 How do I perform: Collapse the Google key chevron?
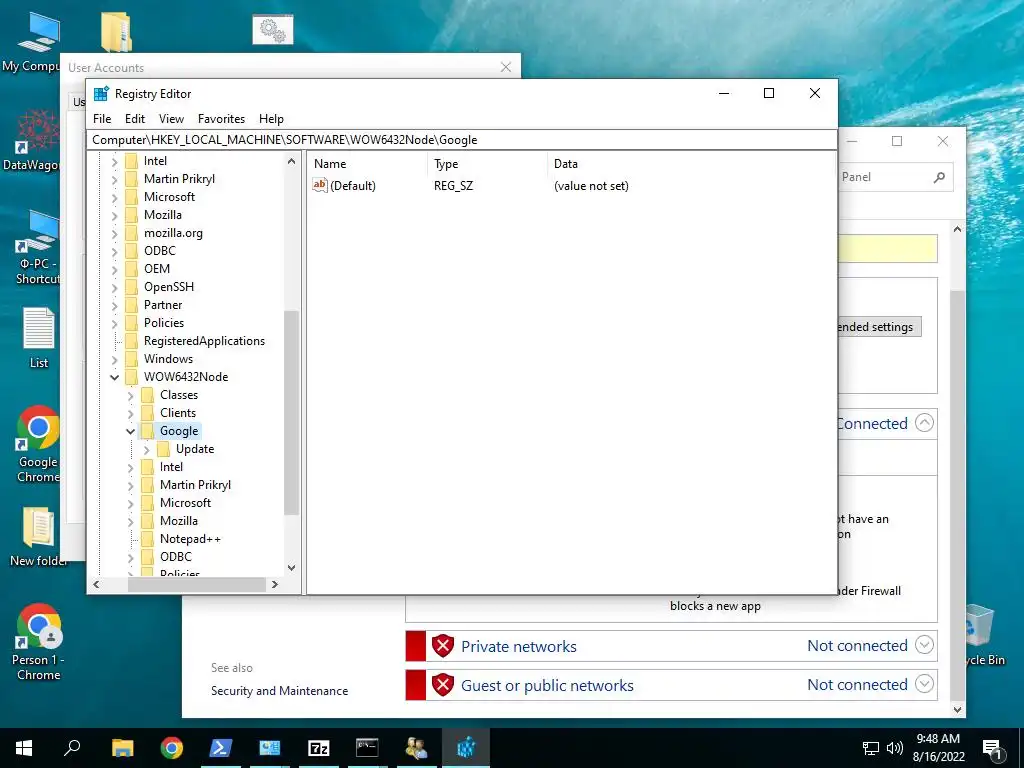coord(131,431)
